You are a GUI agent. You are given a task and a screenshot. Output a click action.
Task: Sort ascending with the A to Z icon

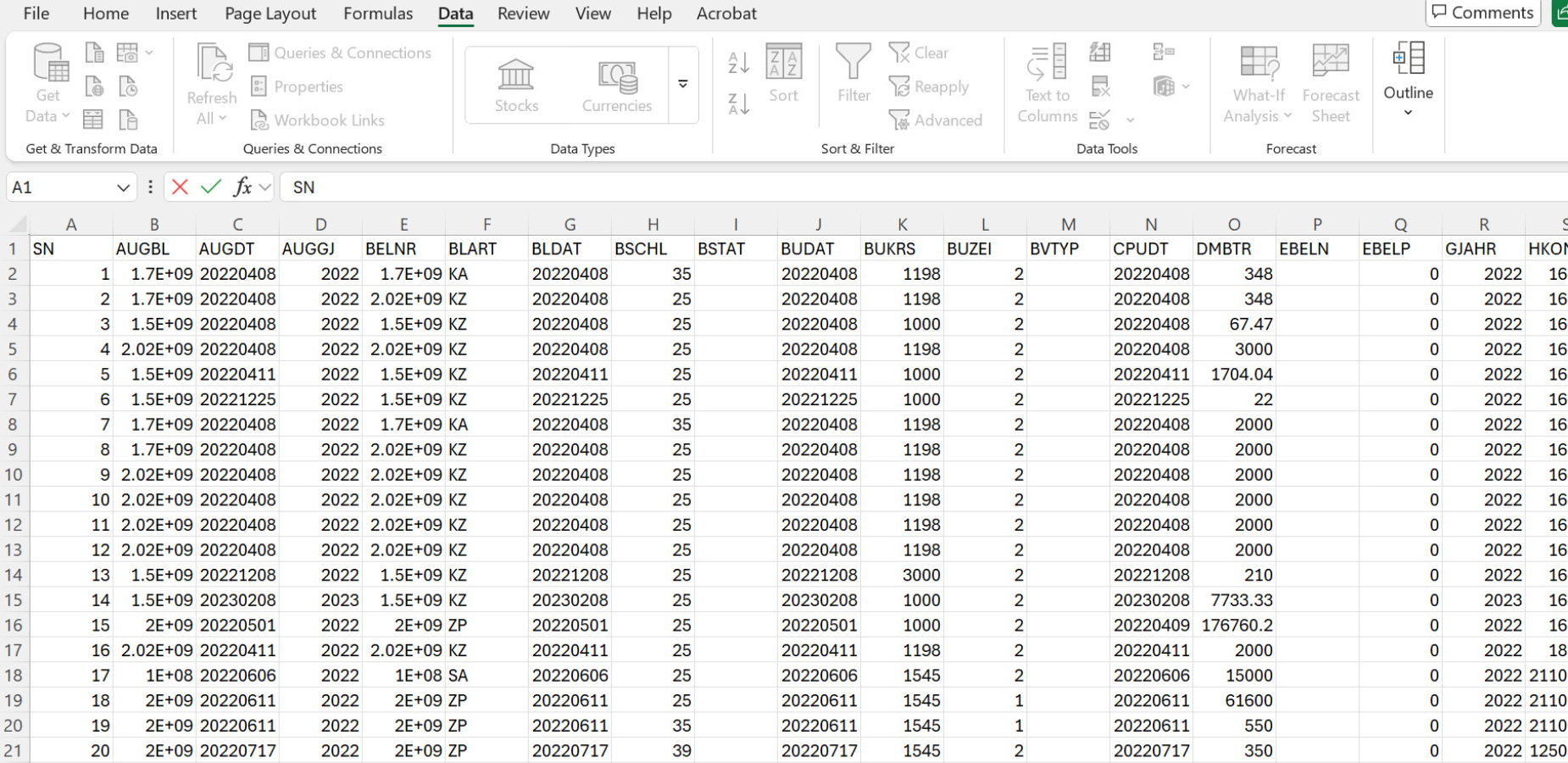tap(738, 62)
